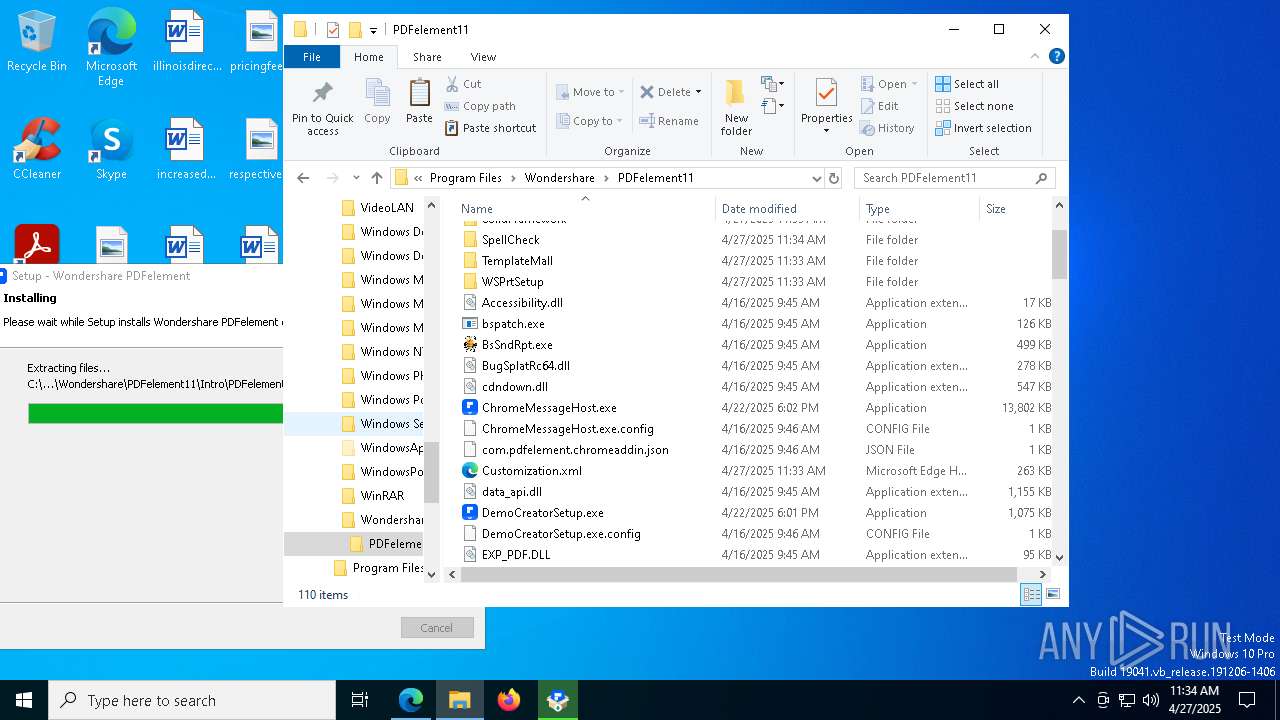Switch to the Share ribbon tab
This screenshot has height=720, width=1280.
427,57
